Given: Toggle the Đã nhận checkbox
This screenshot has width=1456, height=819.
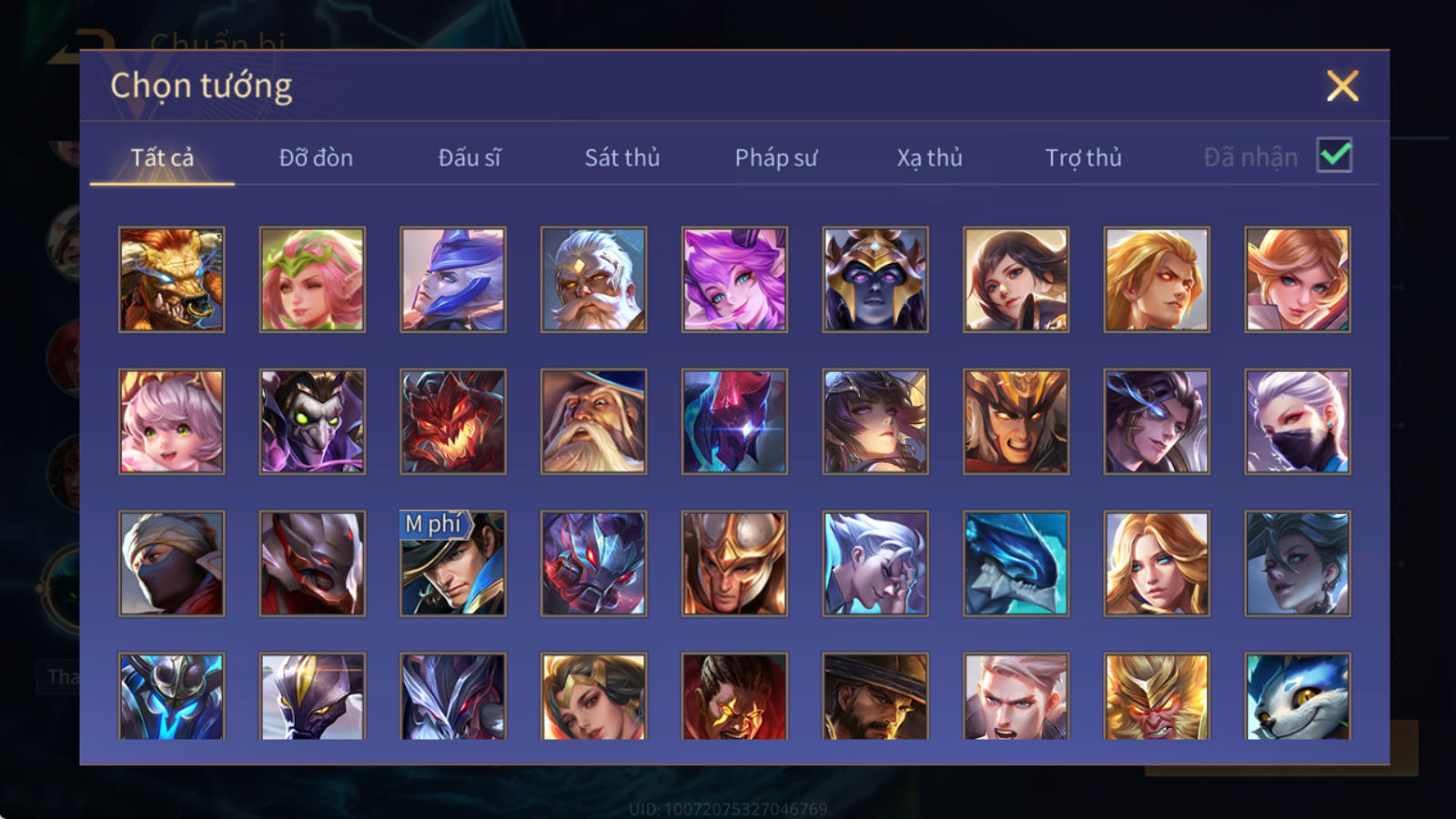Looking at the screenshot, I should click(1334, 156).
